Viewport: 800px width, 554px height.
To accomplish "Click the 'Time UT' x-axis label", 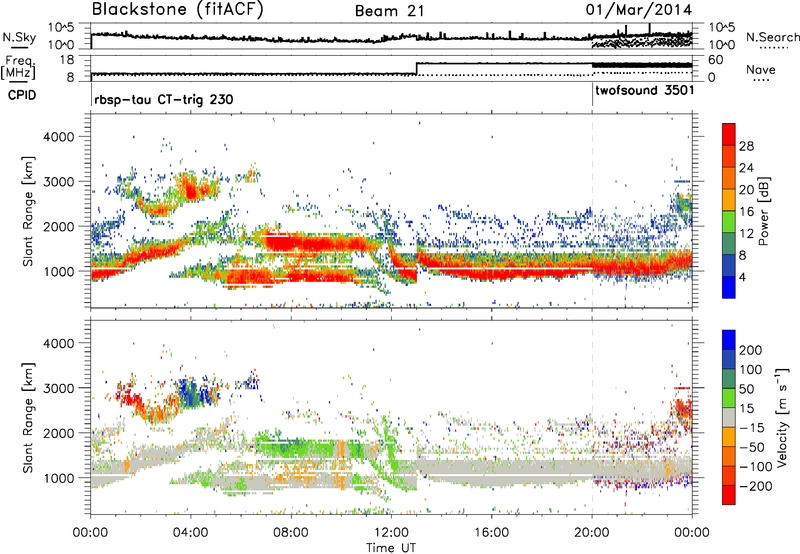I will [391, 547].
